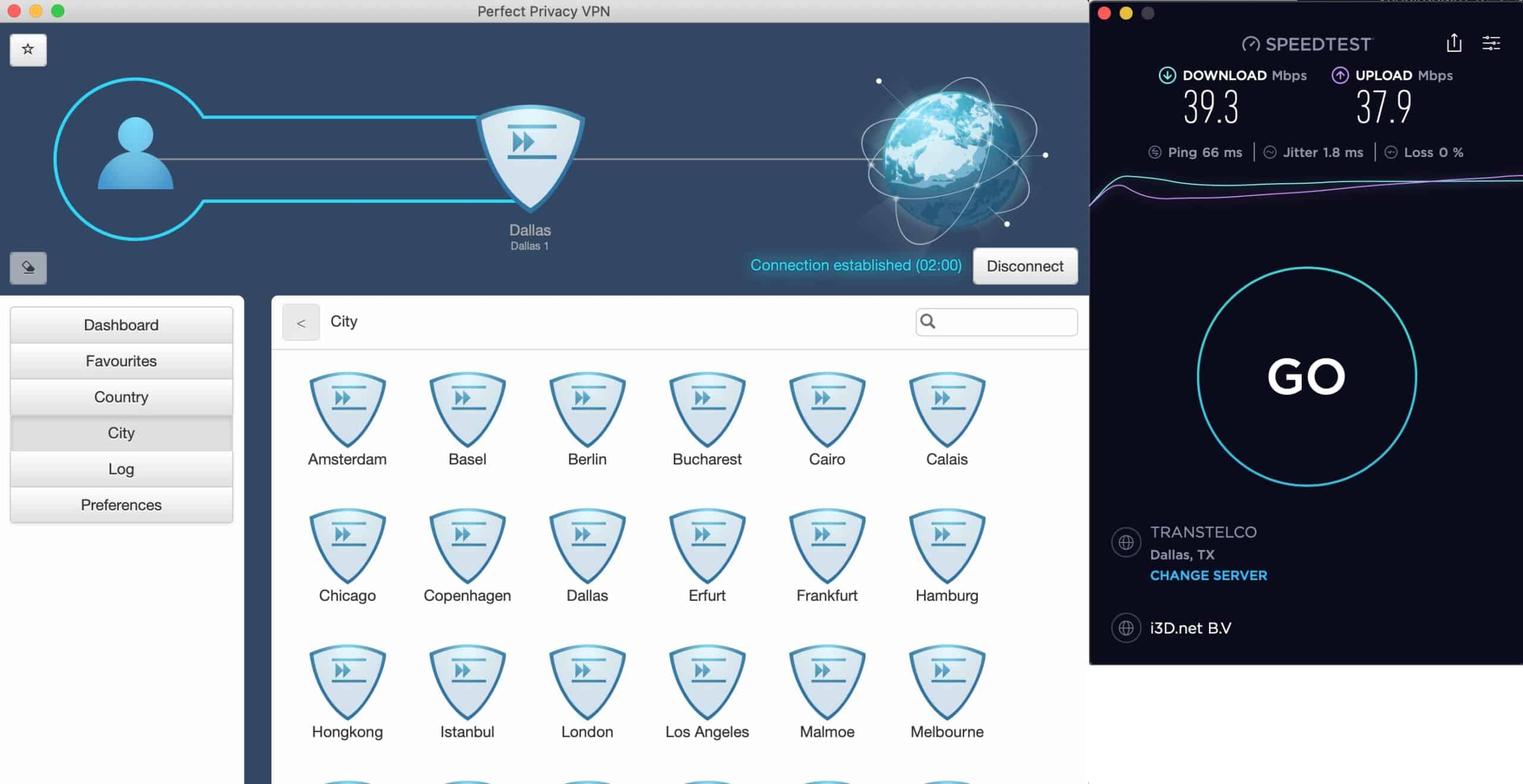Select the Istanbul server shield

coord(468,682)
